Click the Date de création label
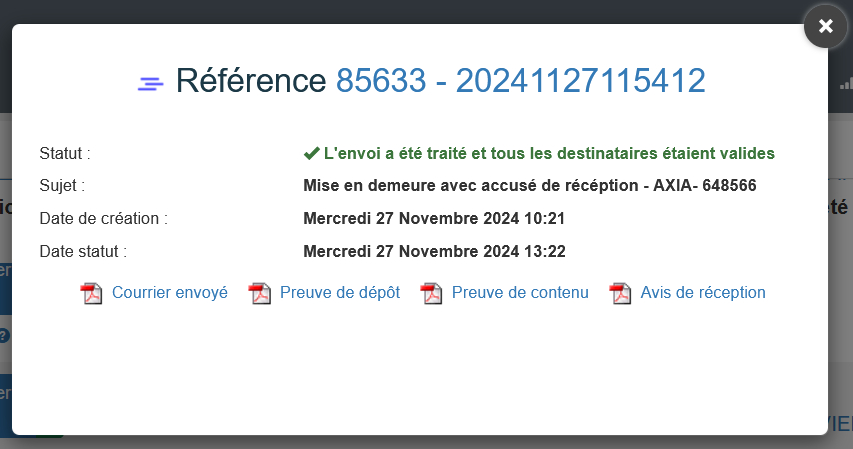The height and width of the screenshot is (449, 853). (103, 218)
